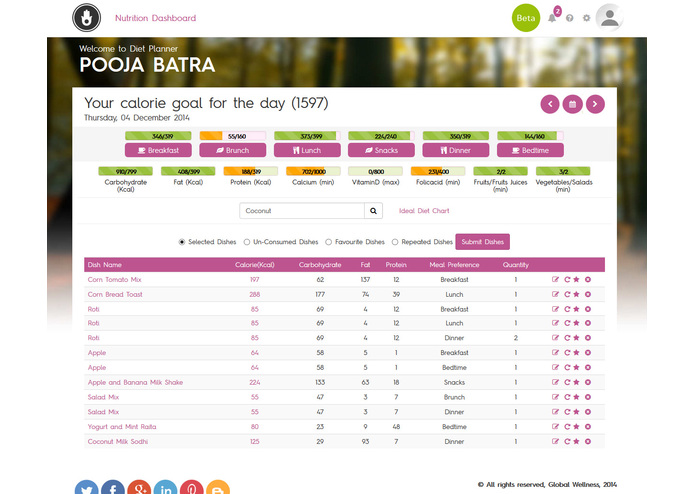Open the user profile avatar

click(x=609, y=18)
